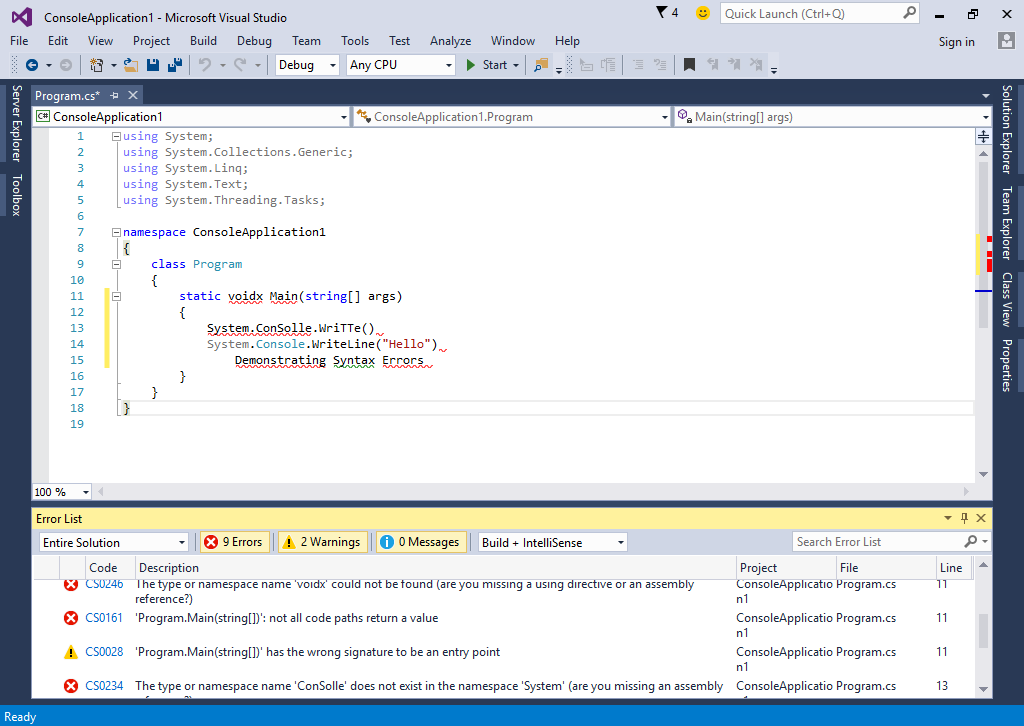This screenshot has width=1024, height=726.
Task: Collapse the Main method outline block
Action: pyautogui.click(x=116, y=296)
